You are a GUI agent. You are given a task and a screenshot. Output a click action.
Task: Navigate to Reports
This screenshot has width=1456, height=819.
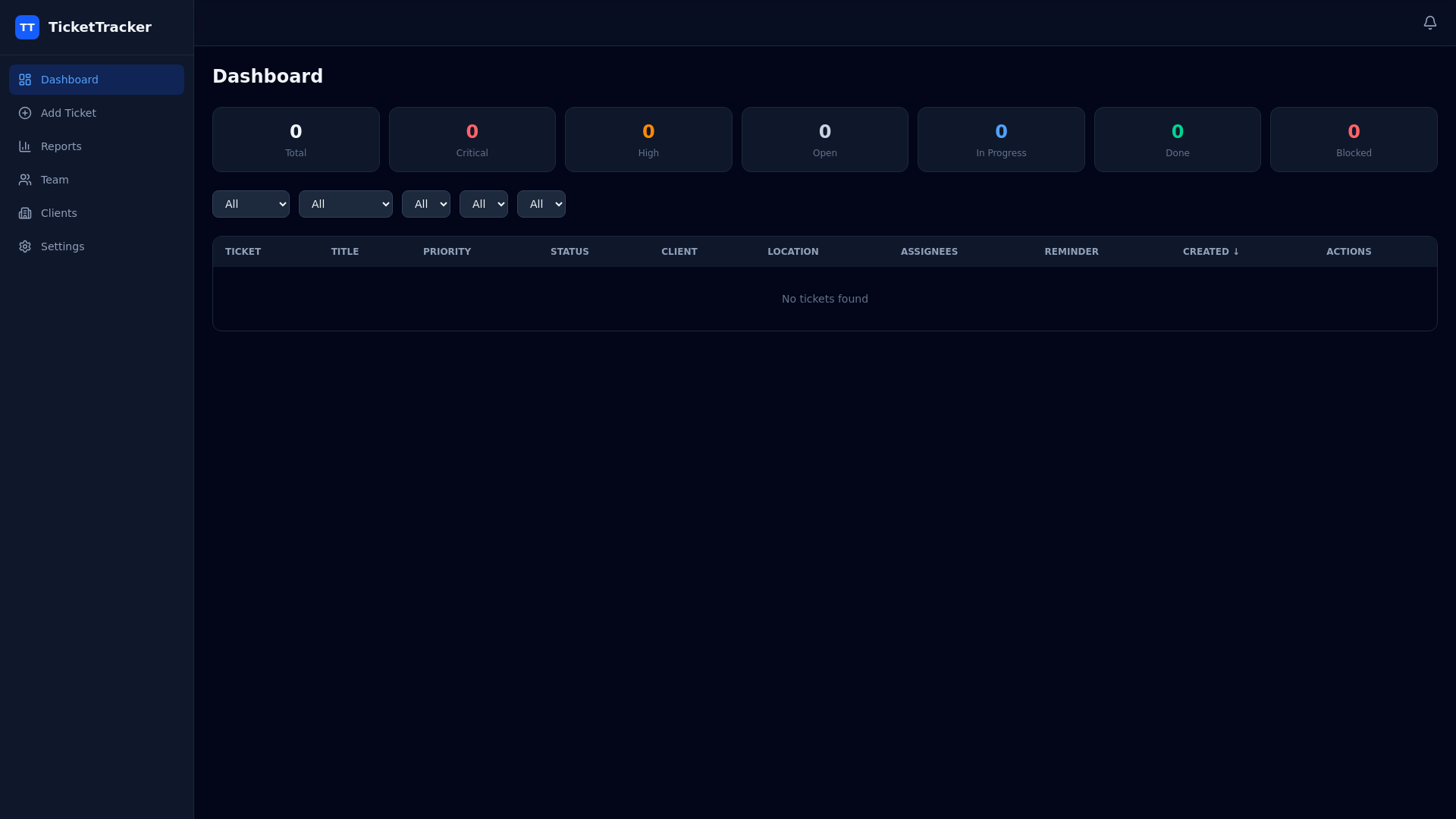(x=96, y=146)
